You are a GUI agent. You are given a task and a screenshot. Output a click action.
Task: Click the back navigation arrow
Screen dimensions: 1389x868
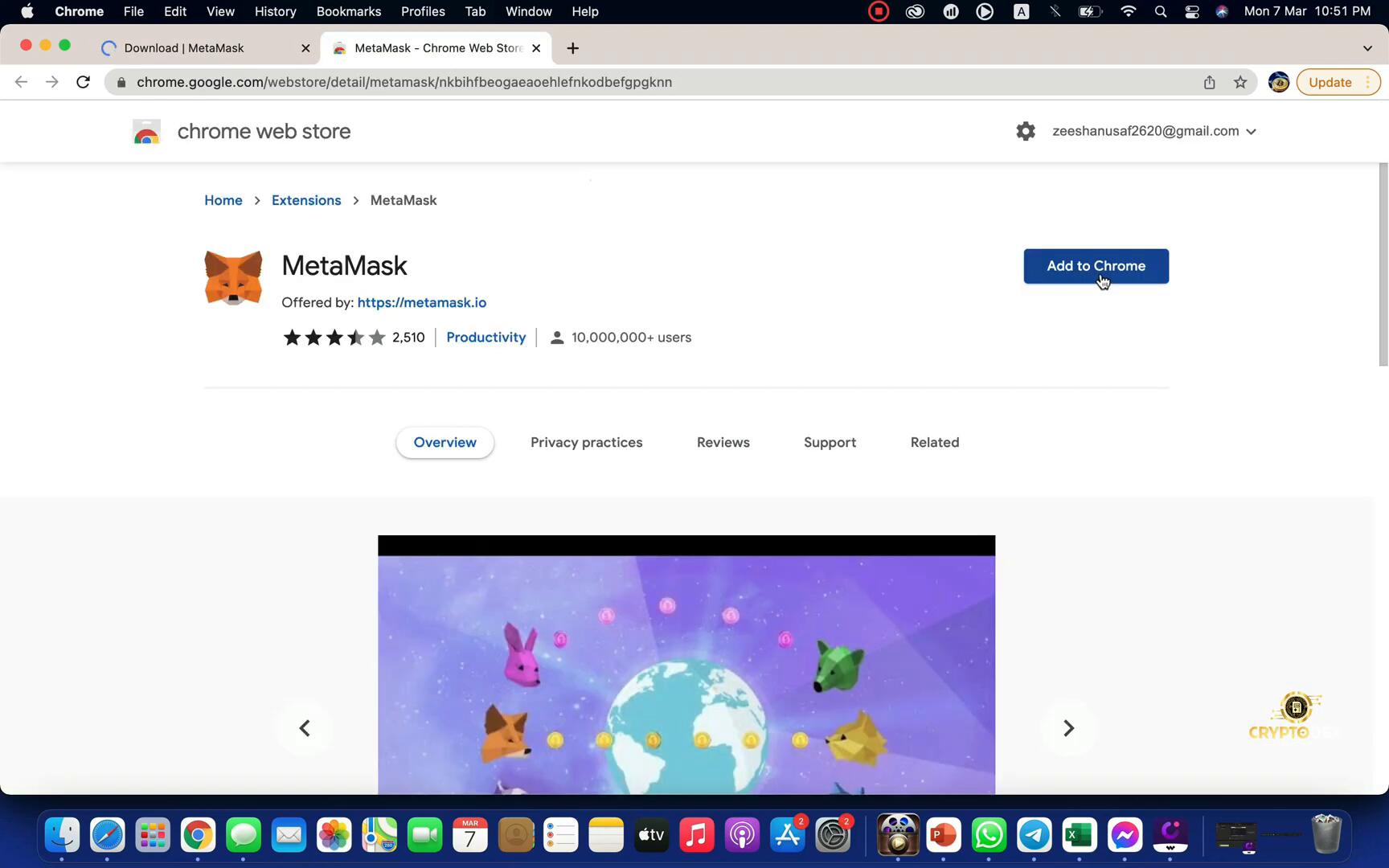point(22,82)
